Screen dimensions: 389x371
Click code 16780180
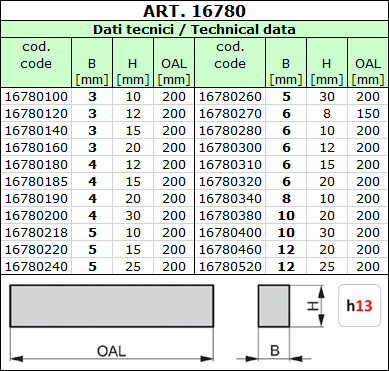pos(36,165)
